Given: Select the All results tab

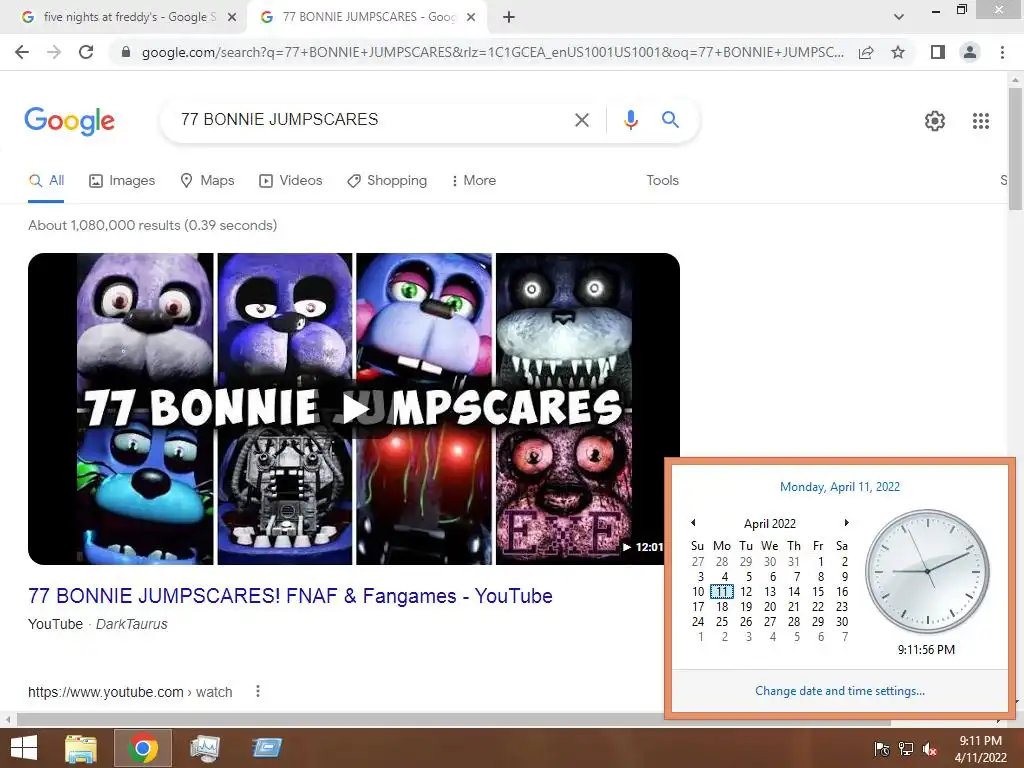Looking at the screenshot, I should coord(46,181).
